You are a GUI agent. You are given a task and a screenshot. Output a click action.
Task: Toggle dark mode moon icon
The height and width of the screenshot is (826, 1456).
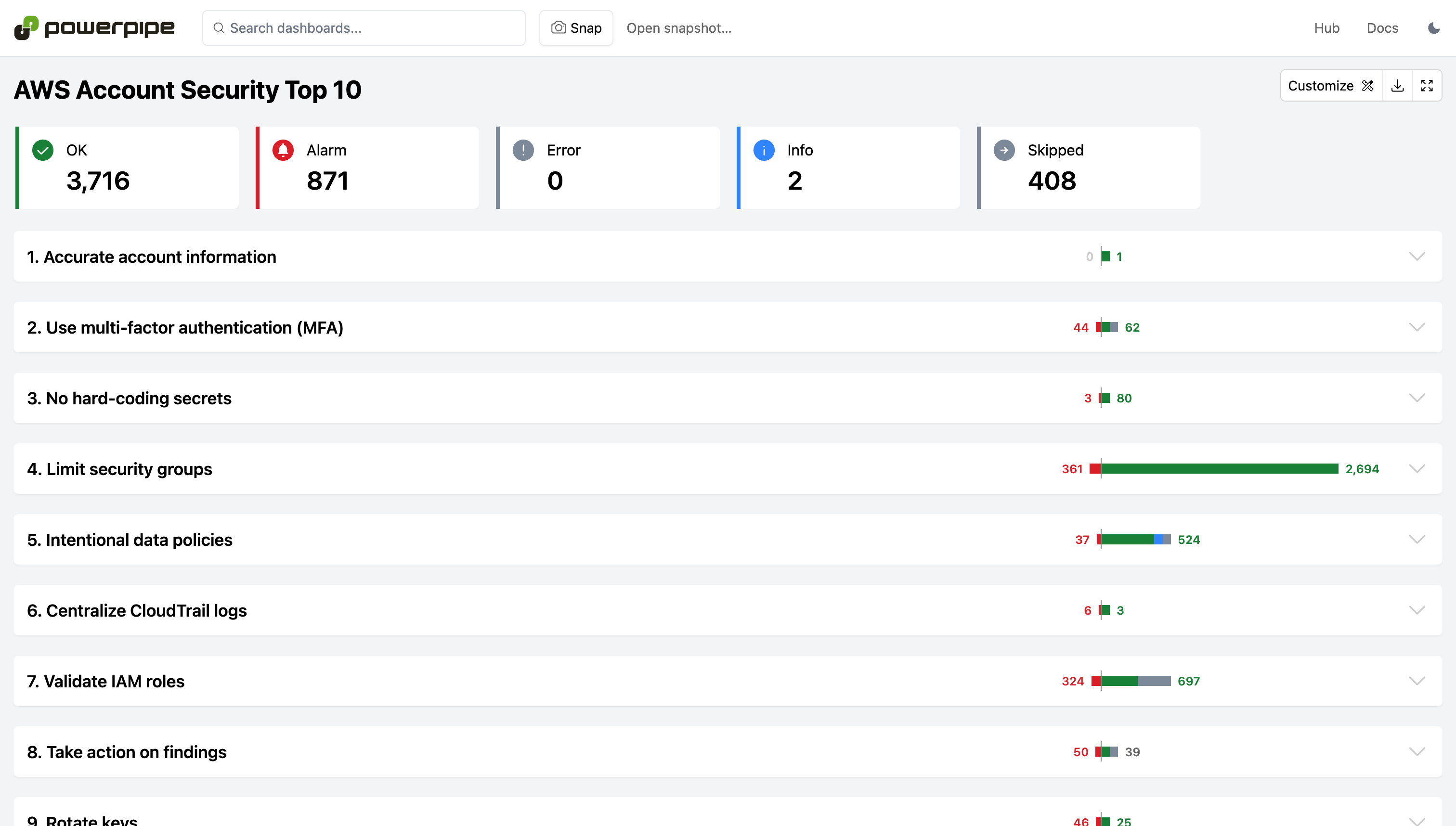coord(1433,28)
